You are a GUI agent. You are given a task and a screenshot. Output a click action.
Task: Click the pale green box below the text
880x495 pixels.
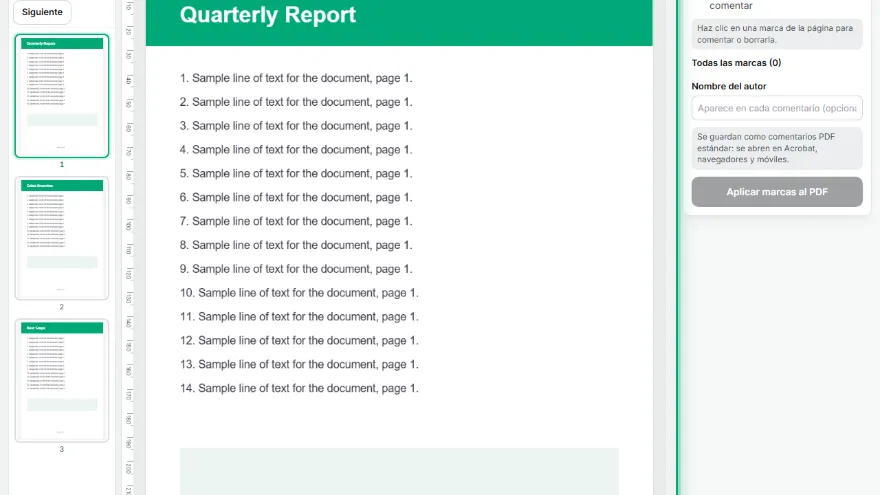click(399, 471)
